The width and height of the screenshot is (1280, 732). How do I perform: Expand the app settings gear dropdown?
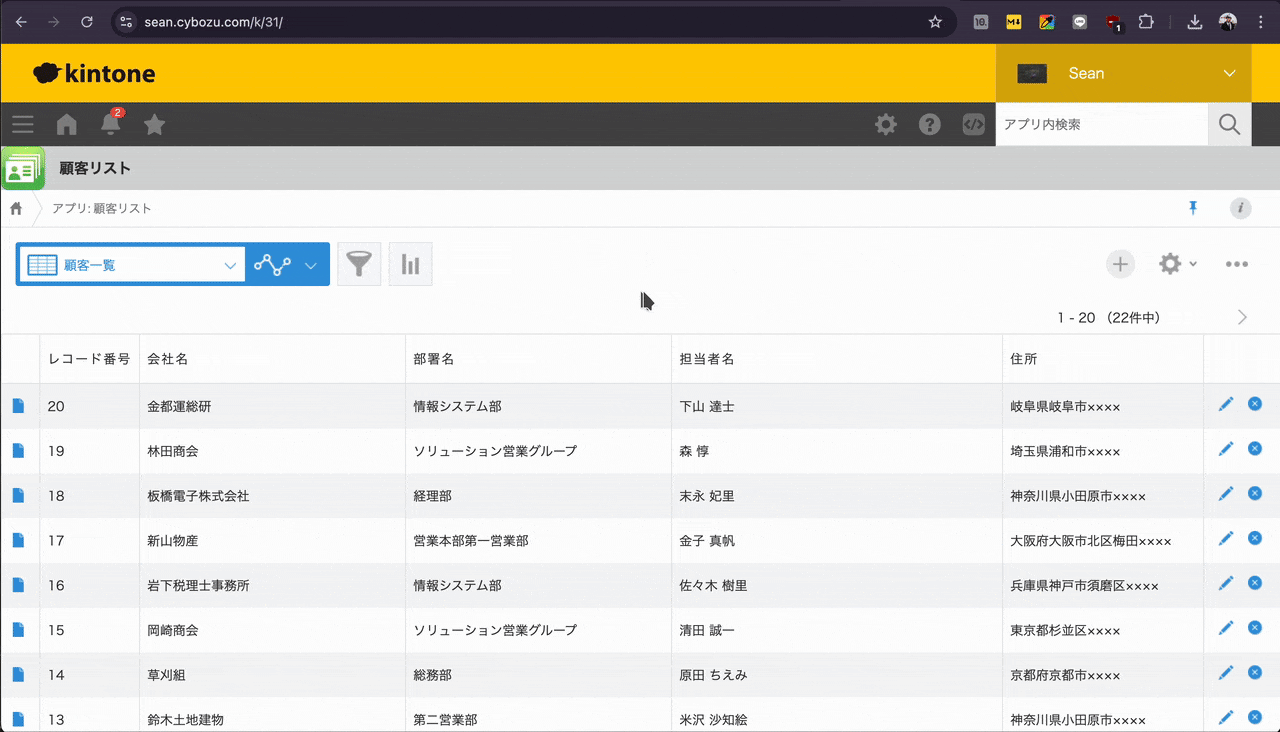tap(1177, 264)
